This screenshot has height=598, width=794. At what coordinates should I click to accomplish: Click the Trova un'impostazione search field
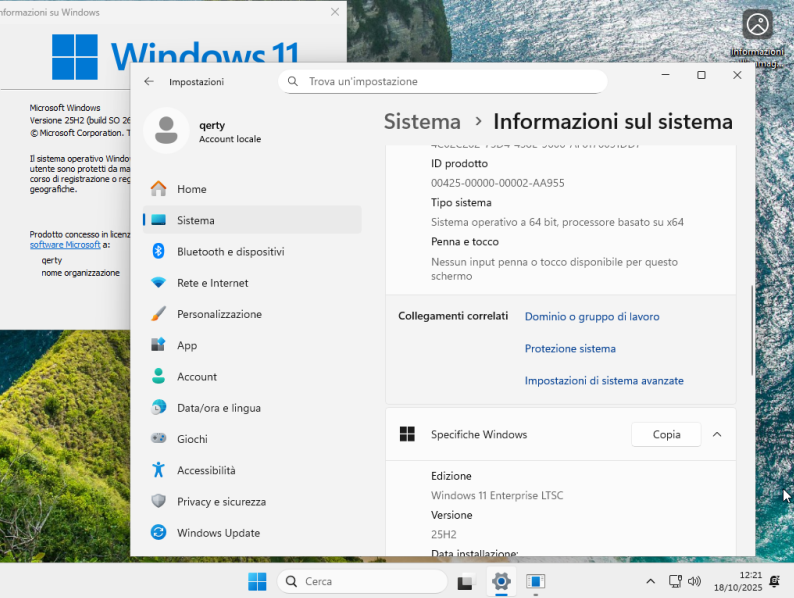(x=443, y=82)
